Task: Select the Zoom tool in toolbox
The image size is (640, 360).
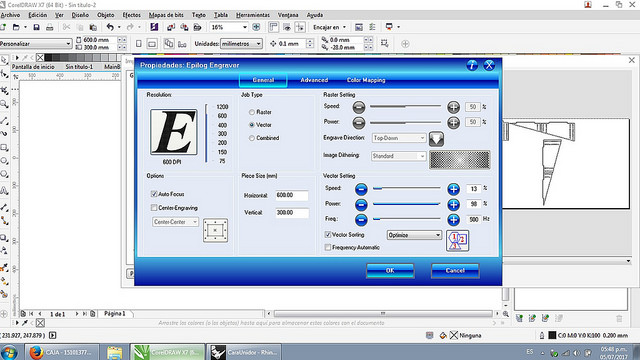Action: [x=4, y=104]
